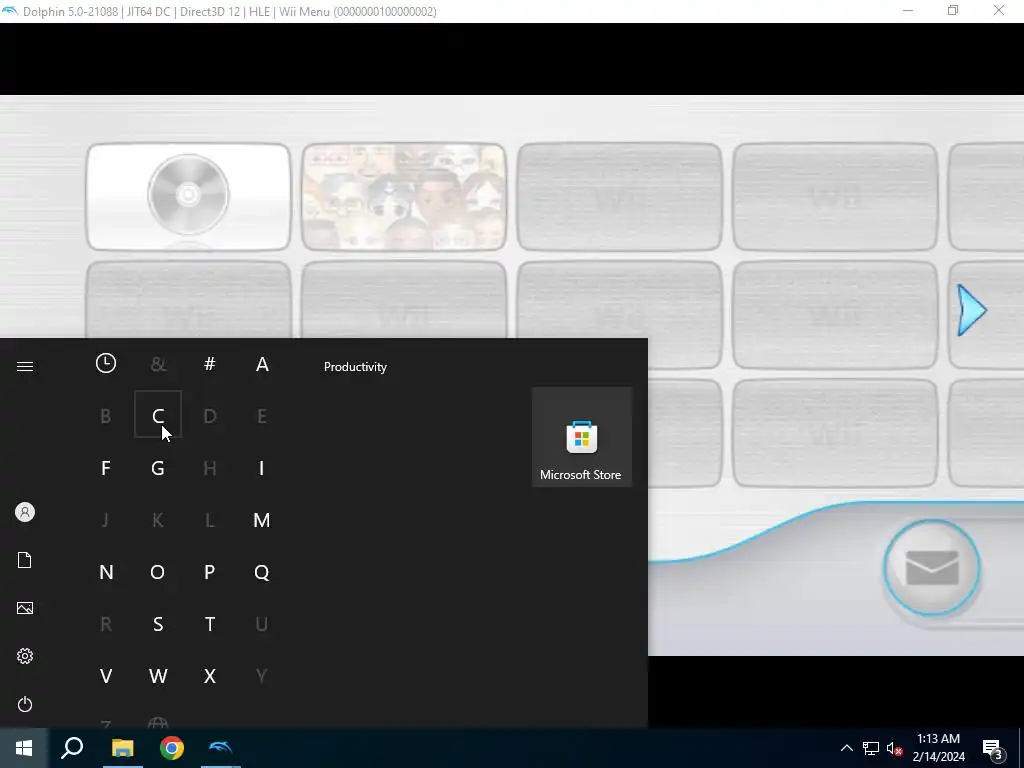
Task: Open muted volume tray icon
Action: point(894,748)
